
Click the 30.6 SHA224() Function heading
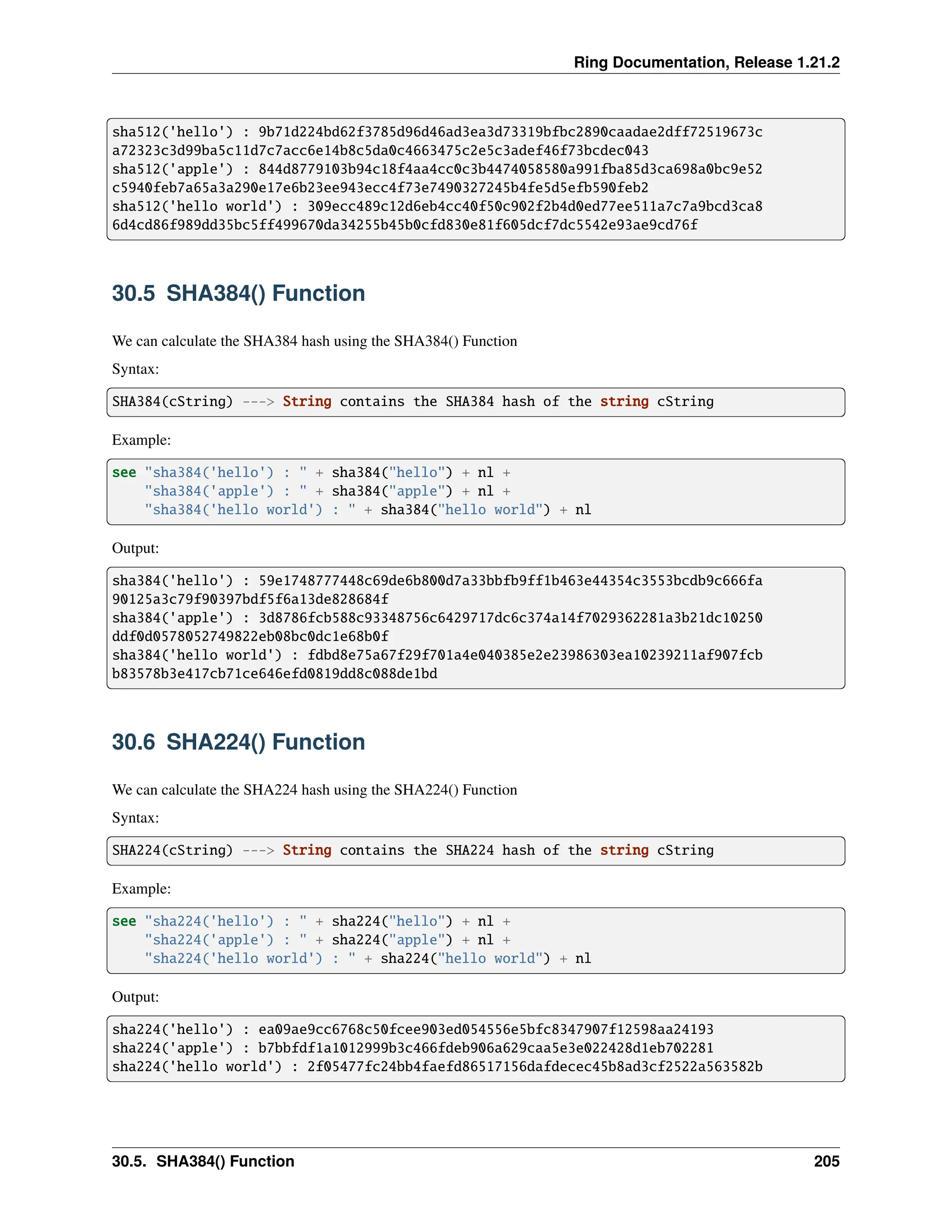pos(238,742)
